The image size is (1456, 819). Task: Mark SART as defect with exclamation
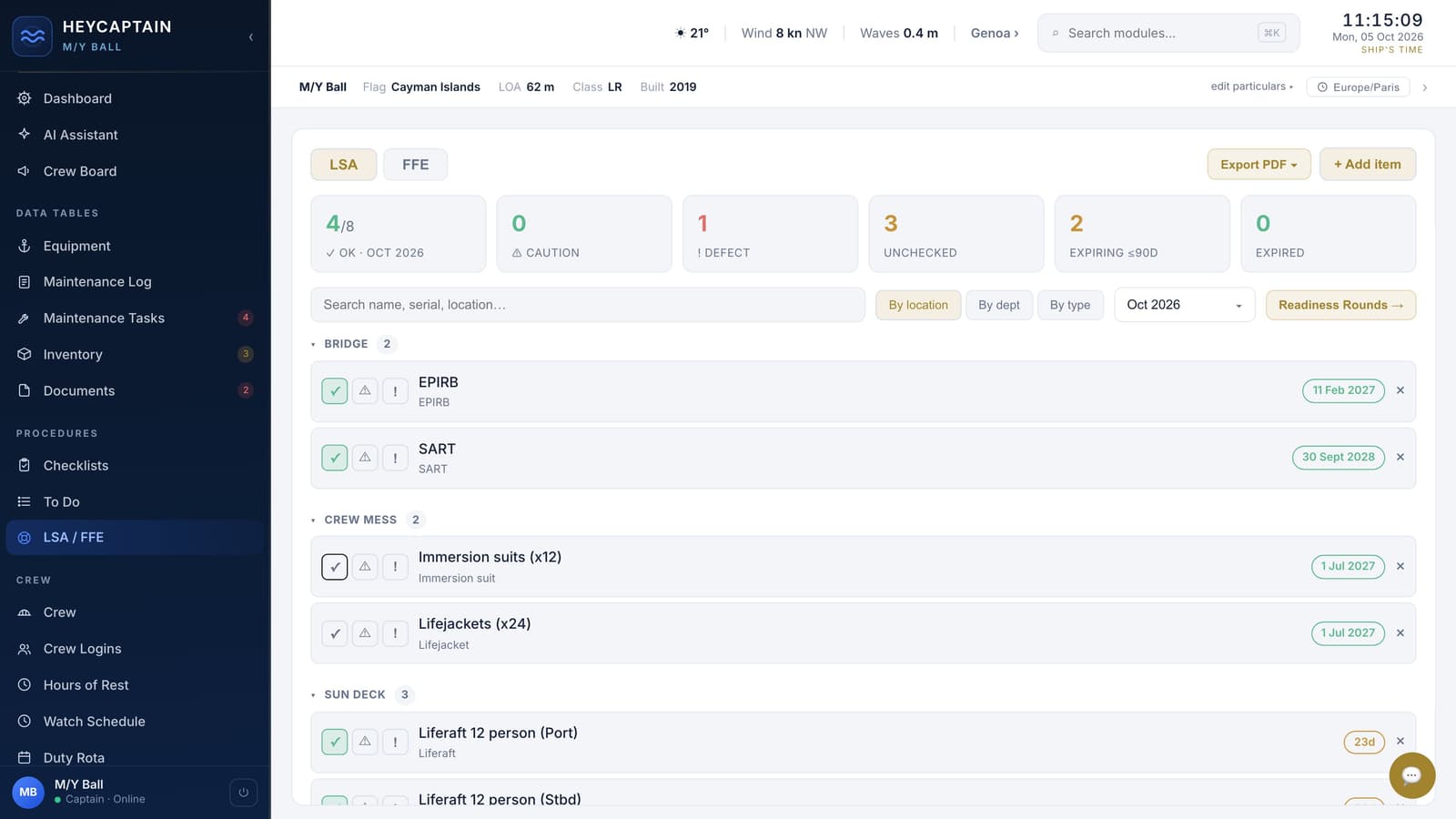[395, 458]
